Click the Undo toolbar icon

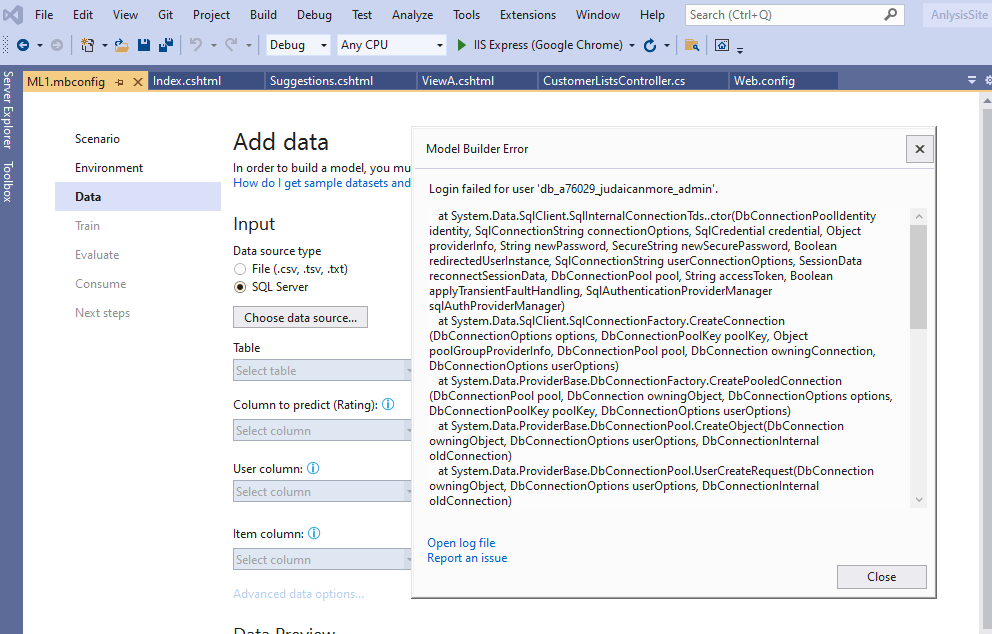[x=195, y=45]
